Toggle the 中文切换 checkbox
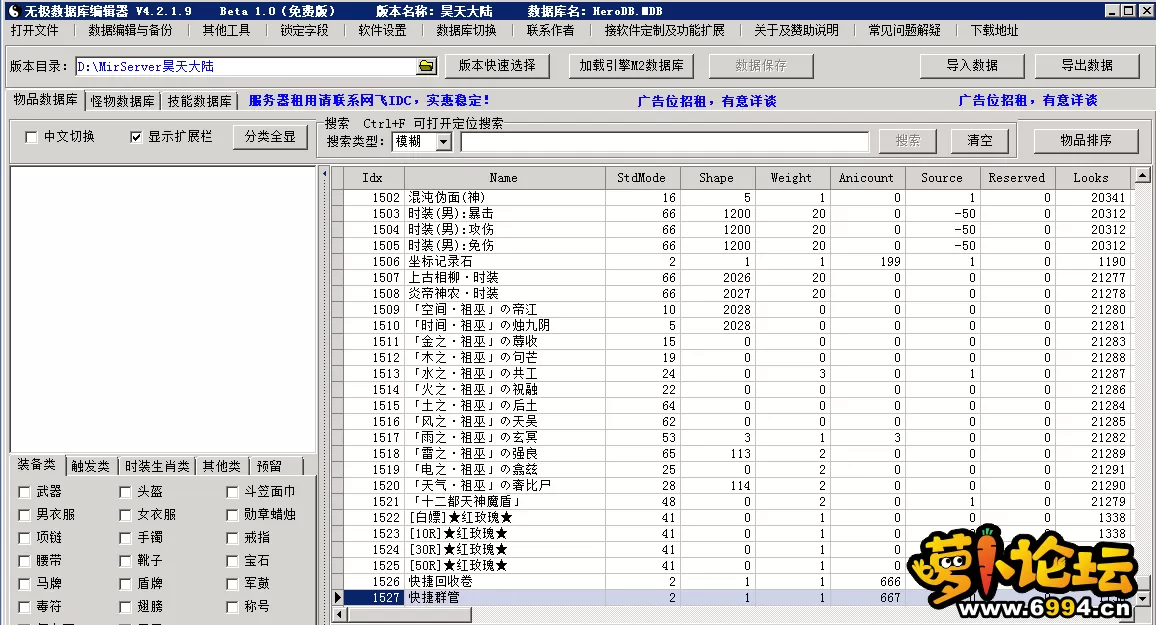Screen dimensions: 1156x625 click(x=31, y=137)
